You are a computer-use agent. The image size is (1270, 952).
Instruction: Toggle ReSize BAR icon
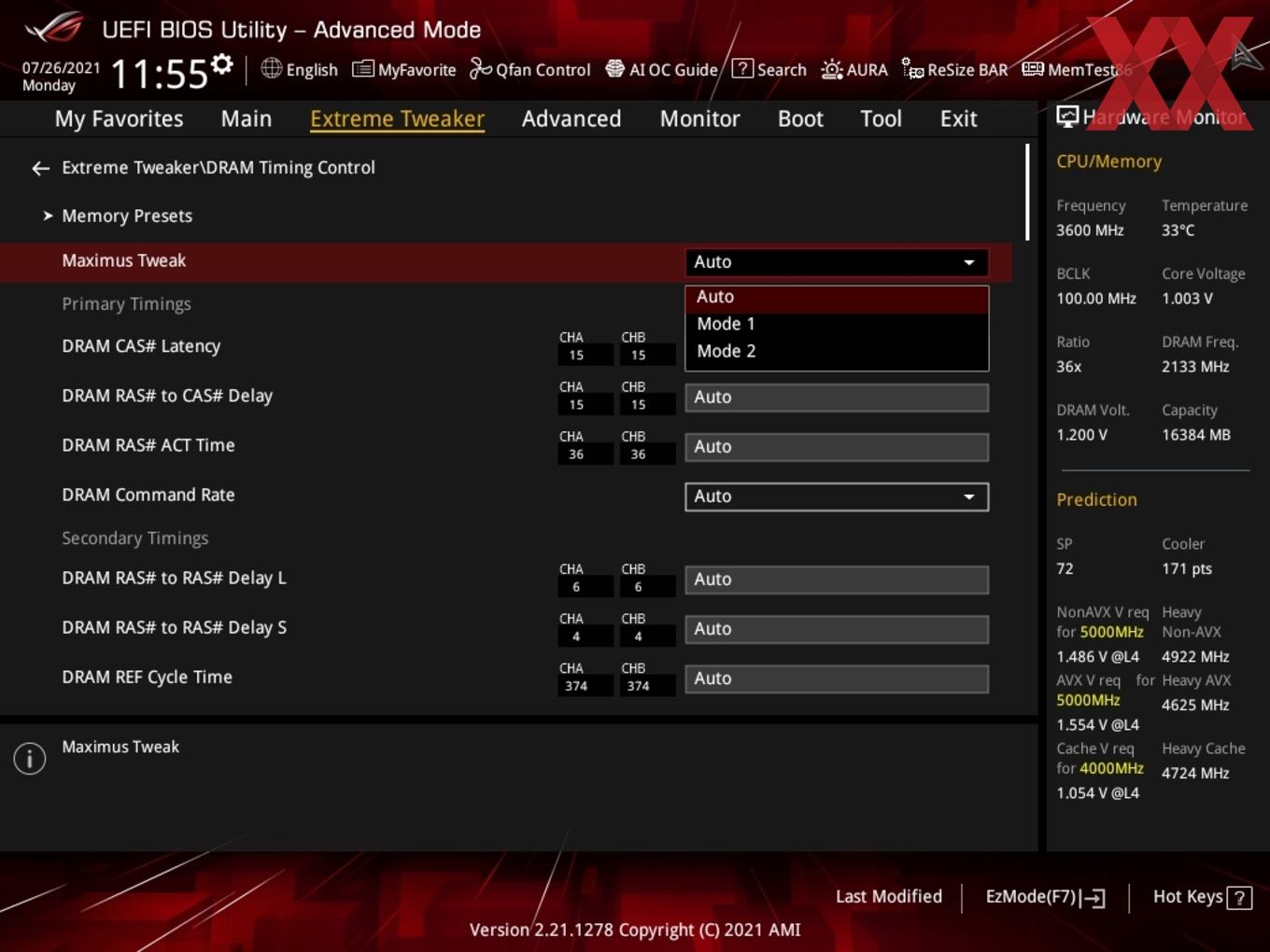point(912,68)
